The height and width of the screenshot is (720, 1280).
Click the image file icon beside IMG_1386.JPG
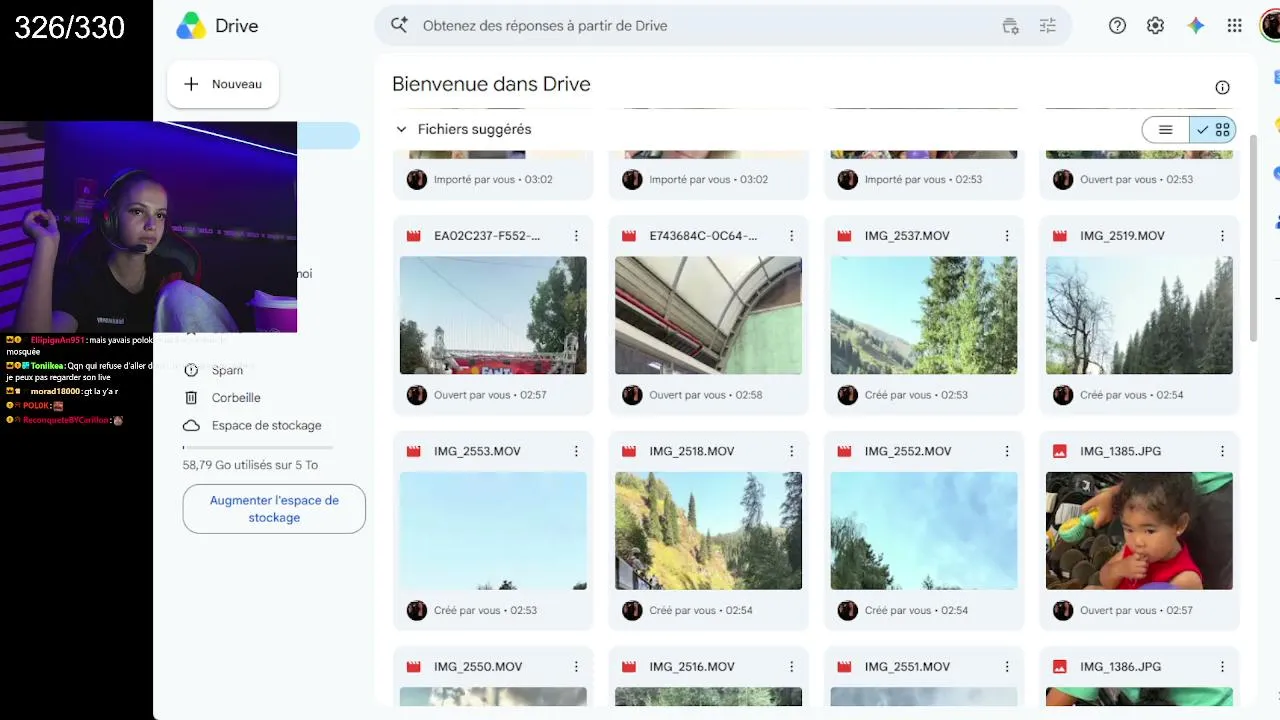pos(1060,667)
